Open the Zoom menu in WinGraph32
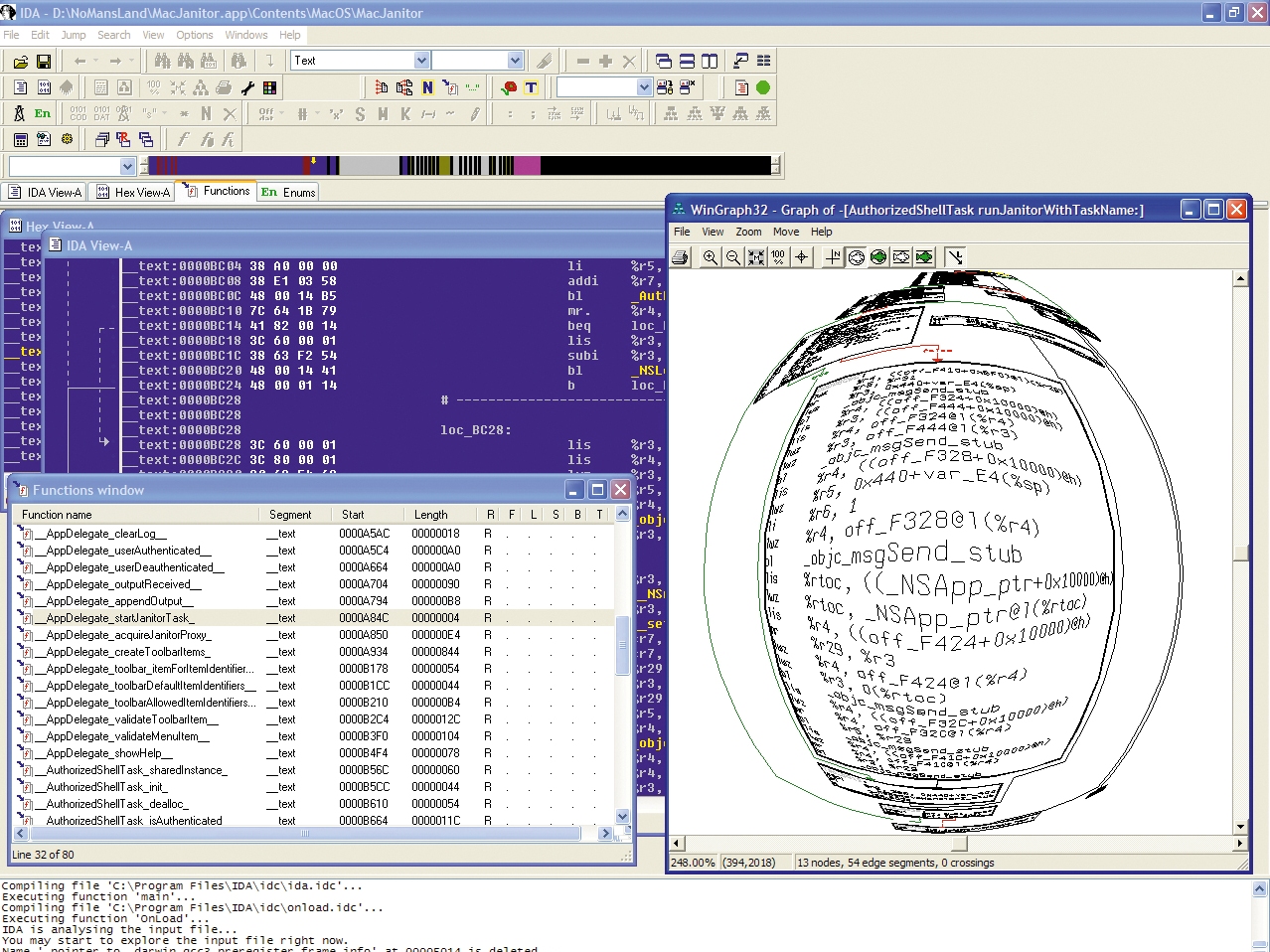The height and width of the screenshot is (952, 1270). click(x=748, y=232)
